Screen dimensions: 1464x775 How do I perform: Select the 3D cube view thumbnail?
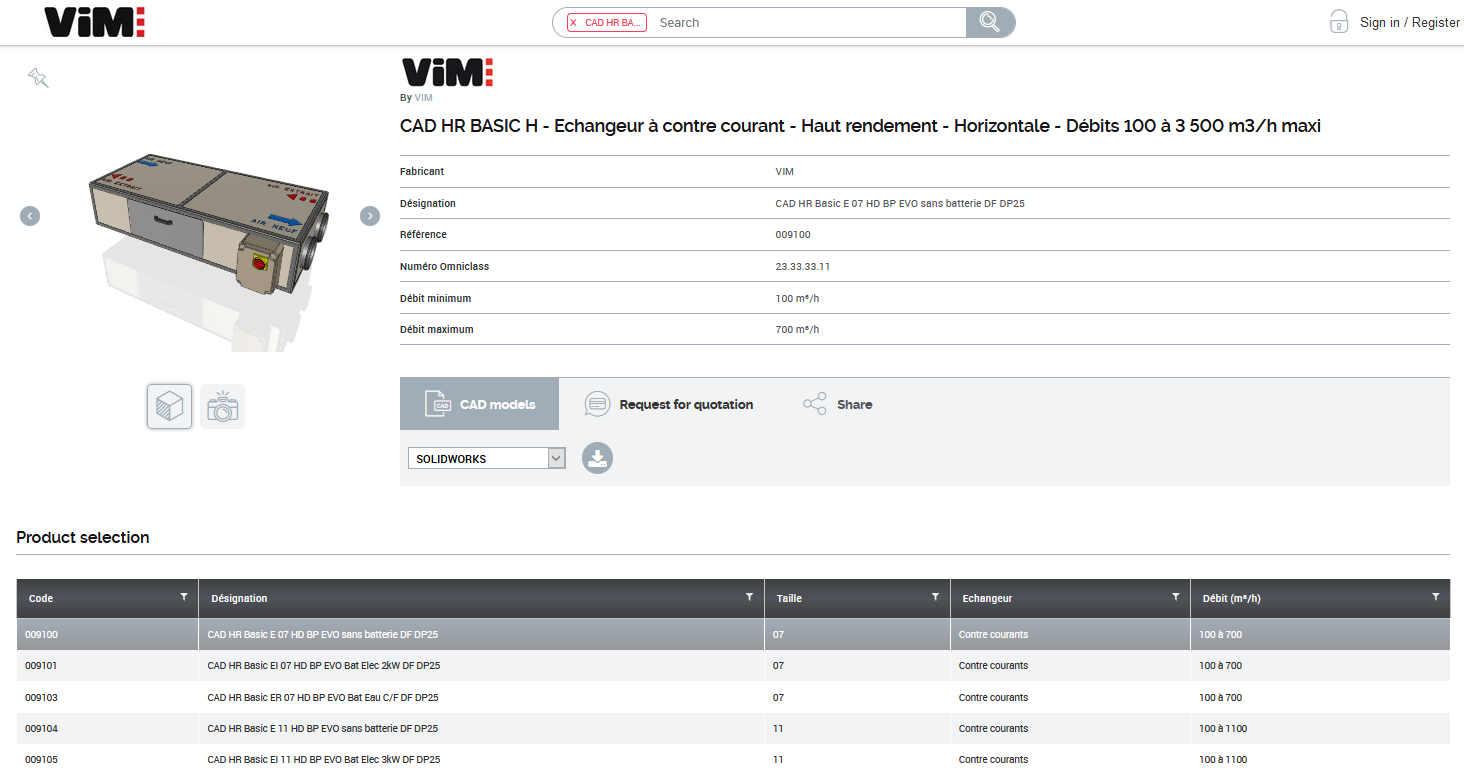pos(169,407)
